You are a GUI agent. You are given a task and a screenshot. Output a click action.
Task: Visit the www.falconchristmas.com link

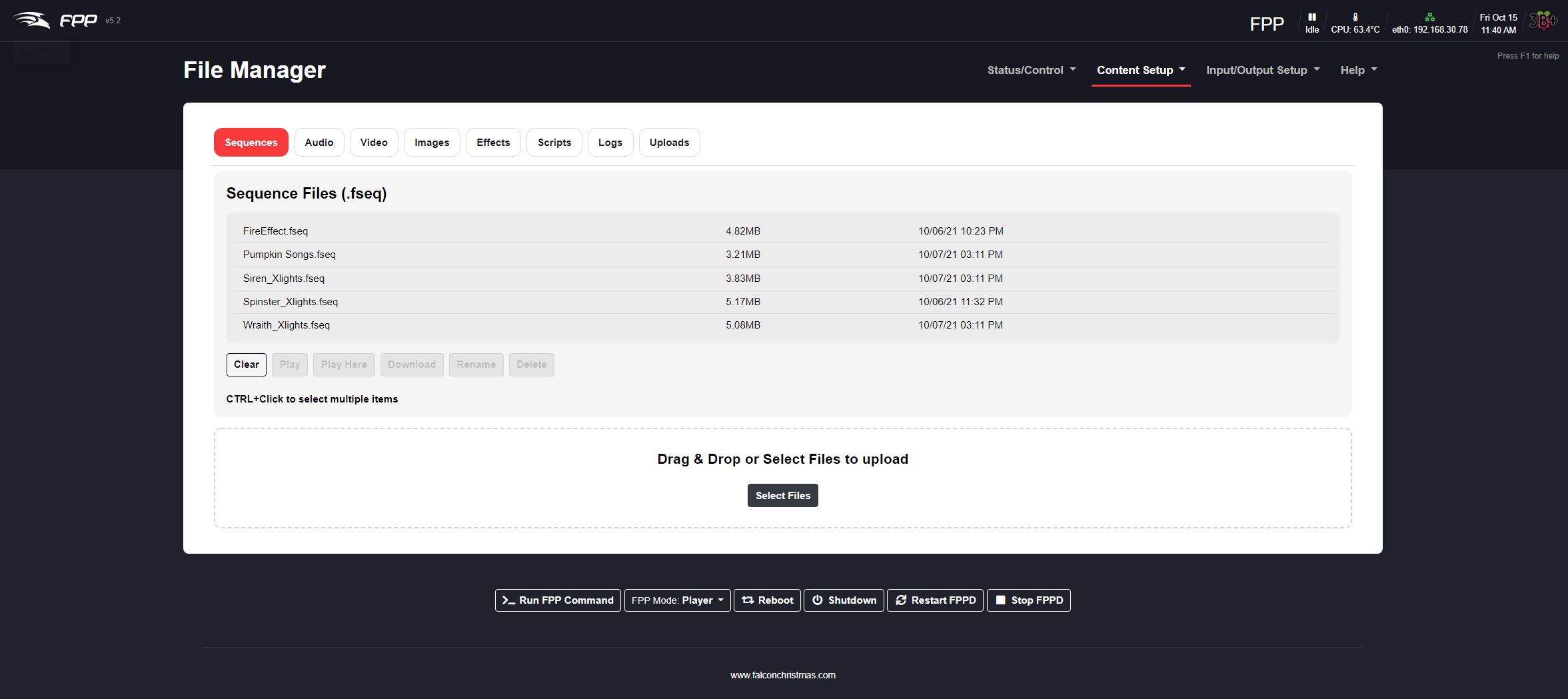(782, 675)
